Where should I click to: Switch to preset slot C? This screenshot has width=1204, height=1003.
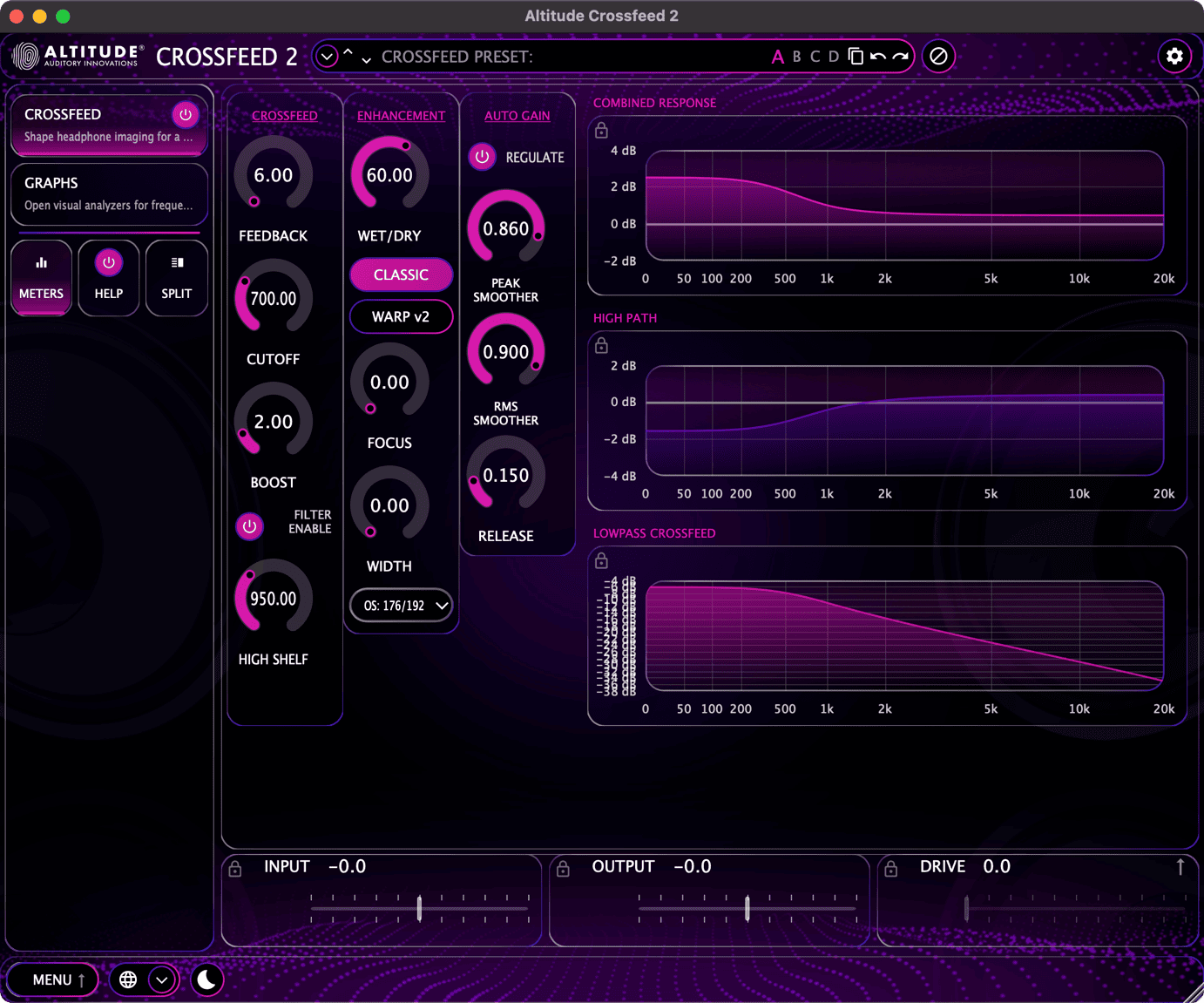(815, 57)
